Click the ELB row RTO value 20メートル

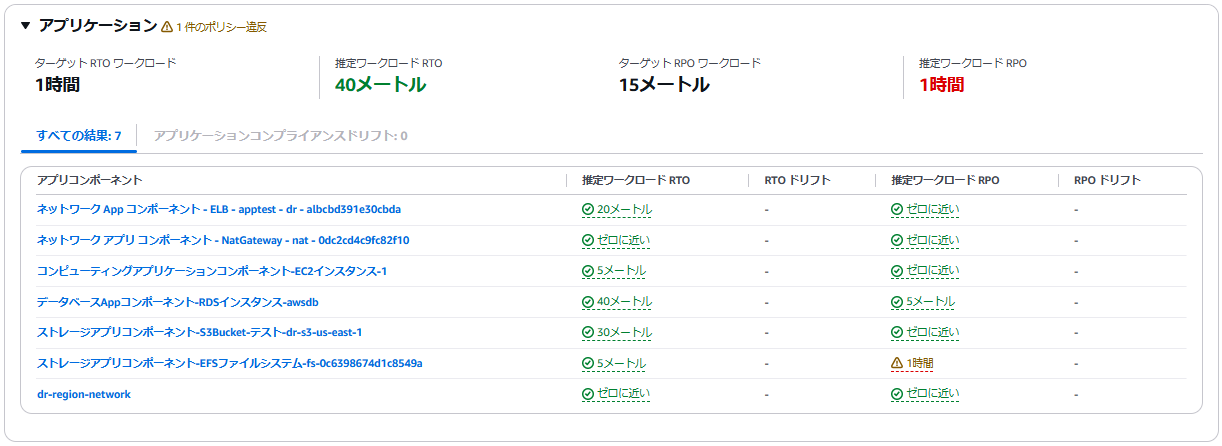tap(624, 210)
